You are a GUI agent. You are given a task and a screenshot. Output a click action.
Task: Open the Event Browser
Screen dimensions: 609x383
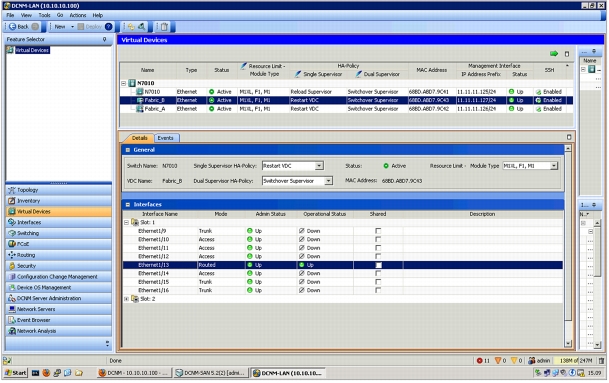coord(58,320)
